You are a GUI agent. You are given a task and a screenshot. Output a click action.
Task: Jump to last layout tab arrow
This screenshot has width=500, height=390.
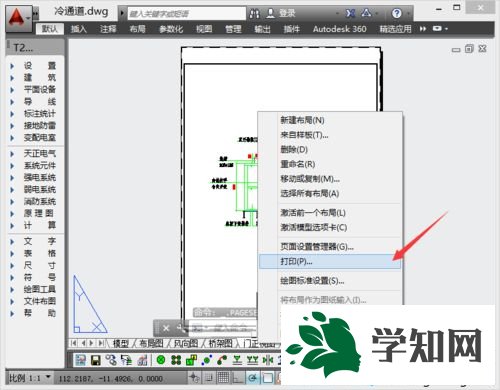(x=100, y=343)
